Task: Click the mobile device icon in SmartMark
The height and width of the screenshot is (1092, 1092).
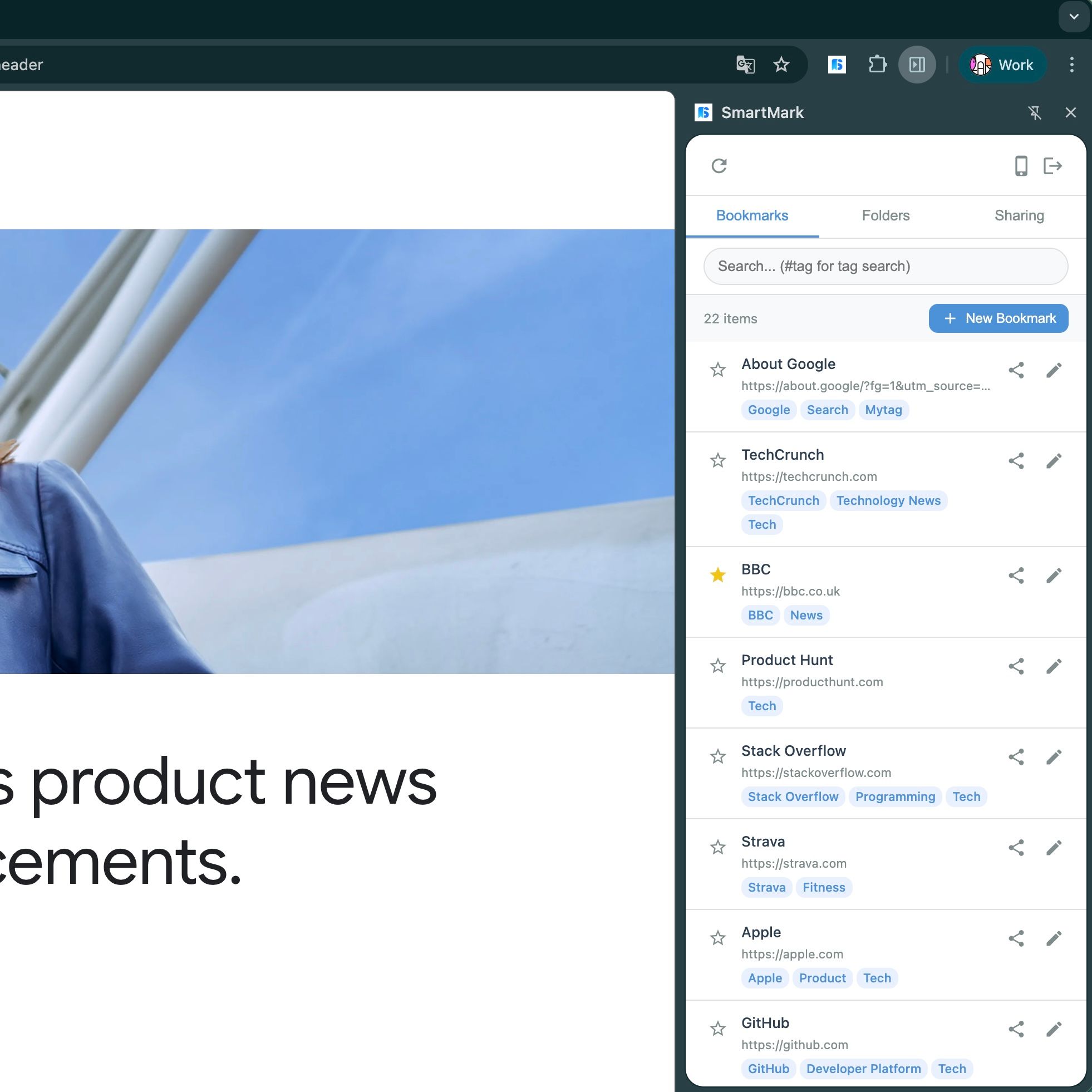Action: [x=1021, y=166]
